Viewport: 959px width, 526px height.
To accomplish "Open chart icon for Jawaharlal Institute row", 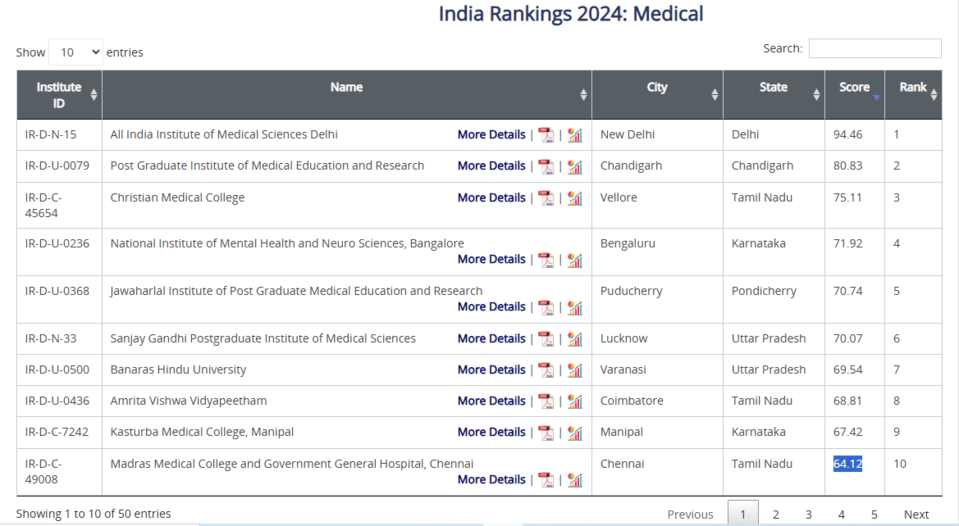I will 575,308.
